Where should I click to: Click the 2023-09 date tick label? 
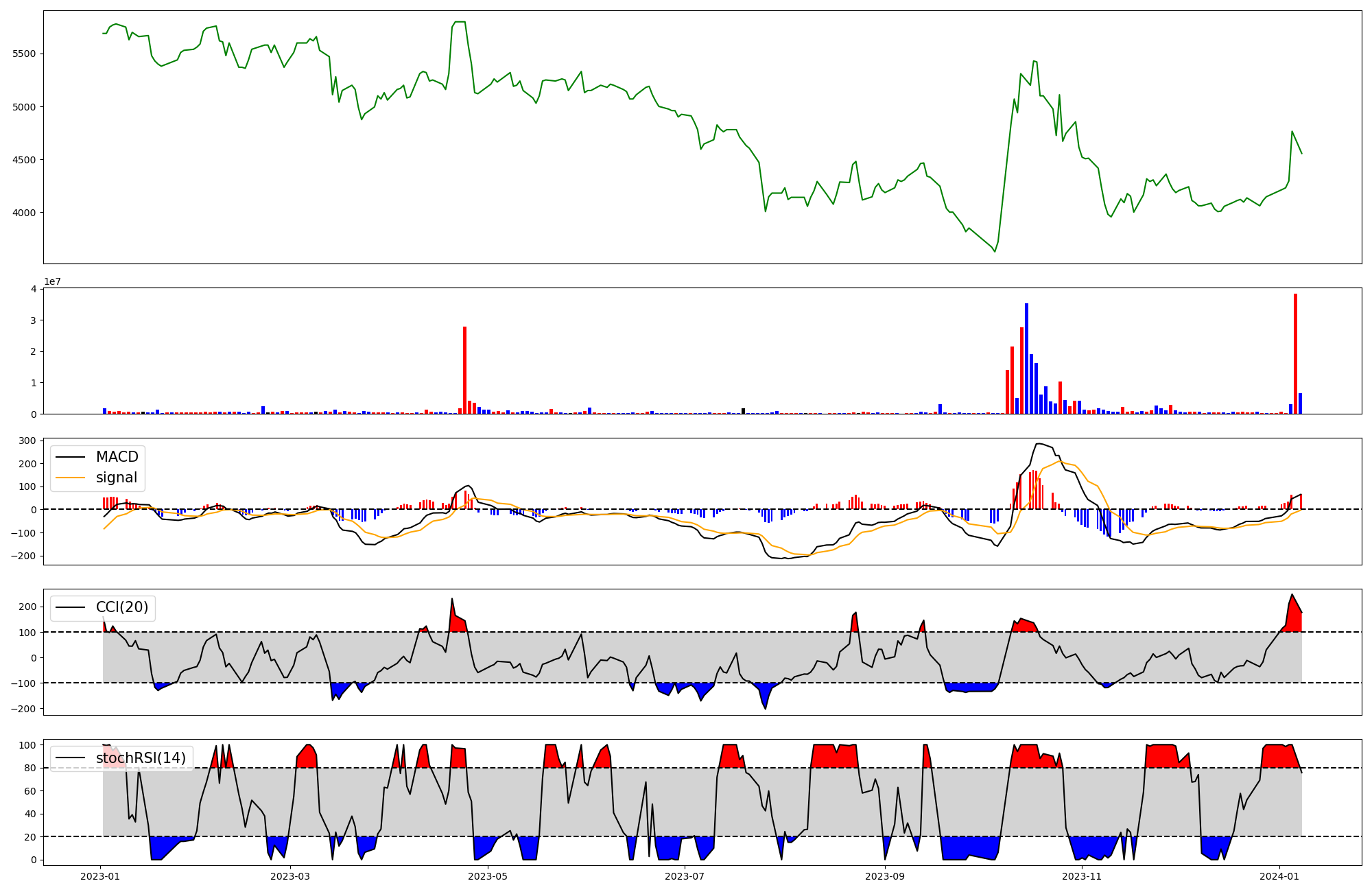885,876
